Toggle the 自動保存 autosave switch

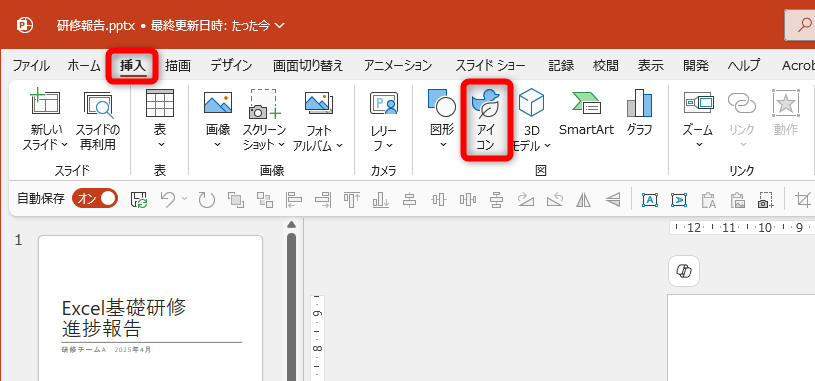click(96, 198)
